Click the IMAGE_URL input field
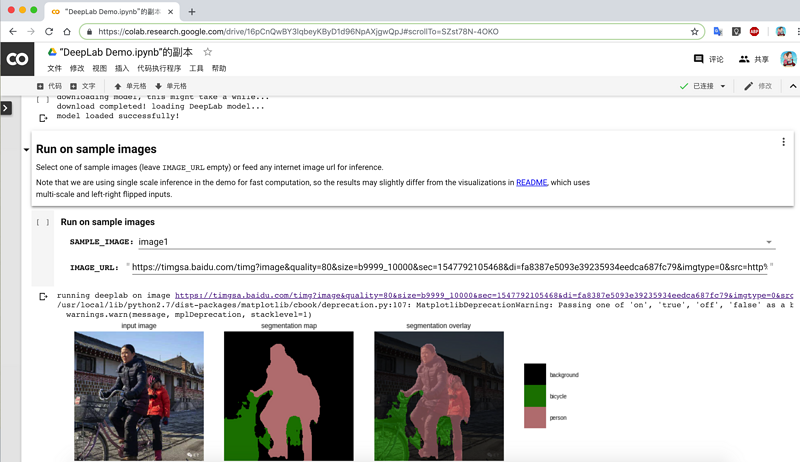800x462 pixels. (449, 267)
